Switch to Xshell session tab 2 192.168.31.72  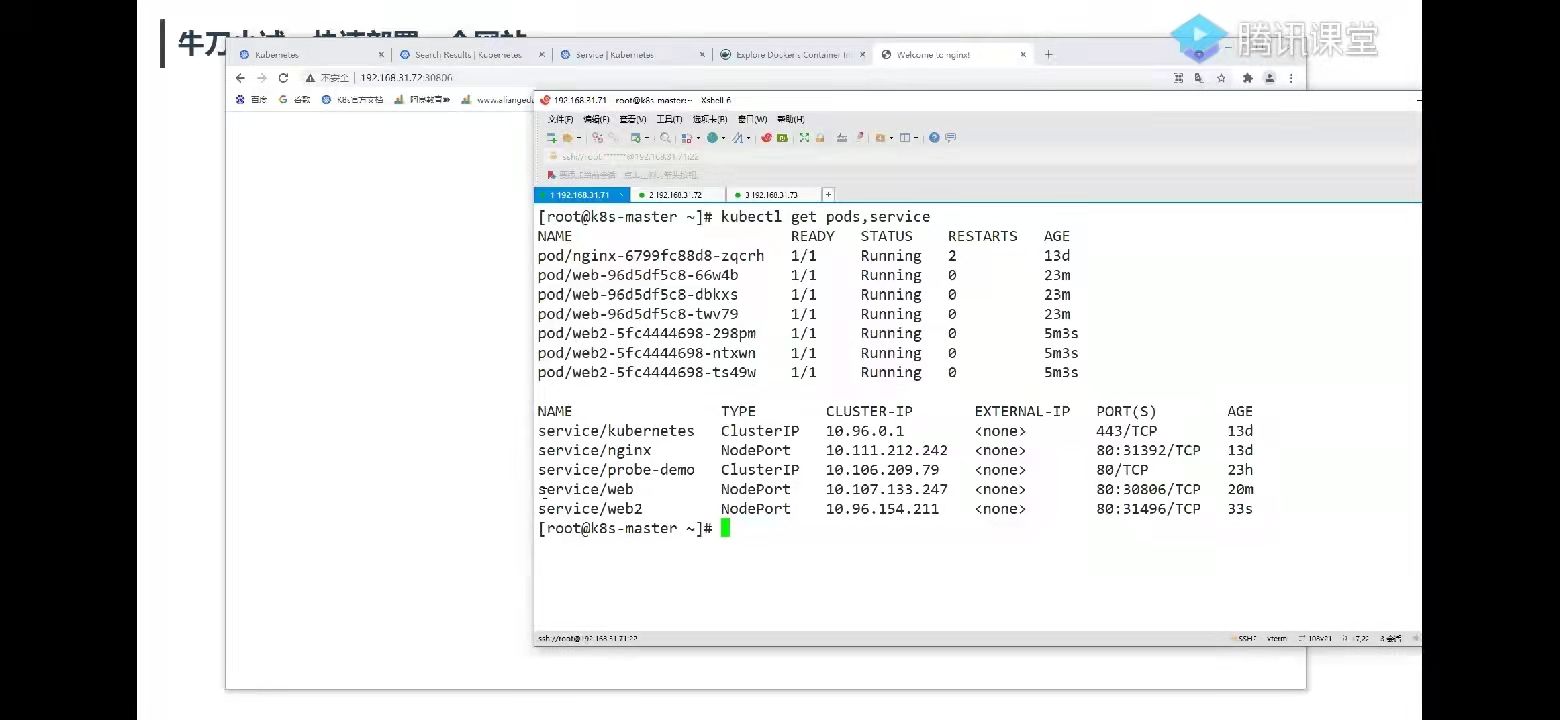[x=679, y=195]
